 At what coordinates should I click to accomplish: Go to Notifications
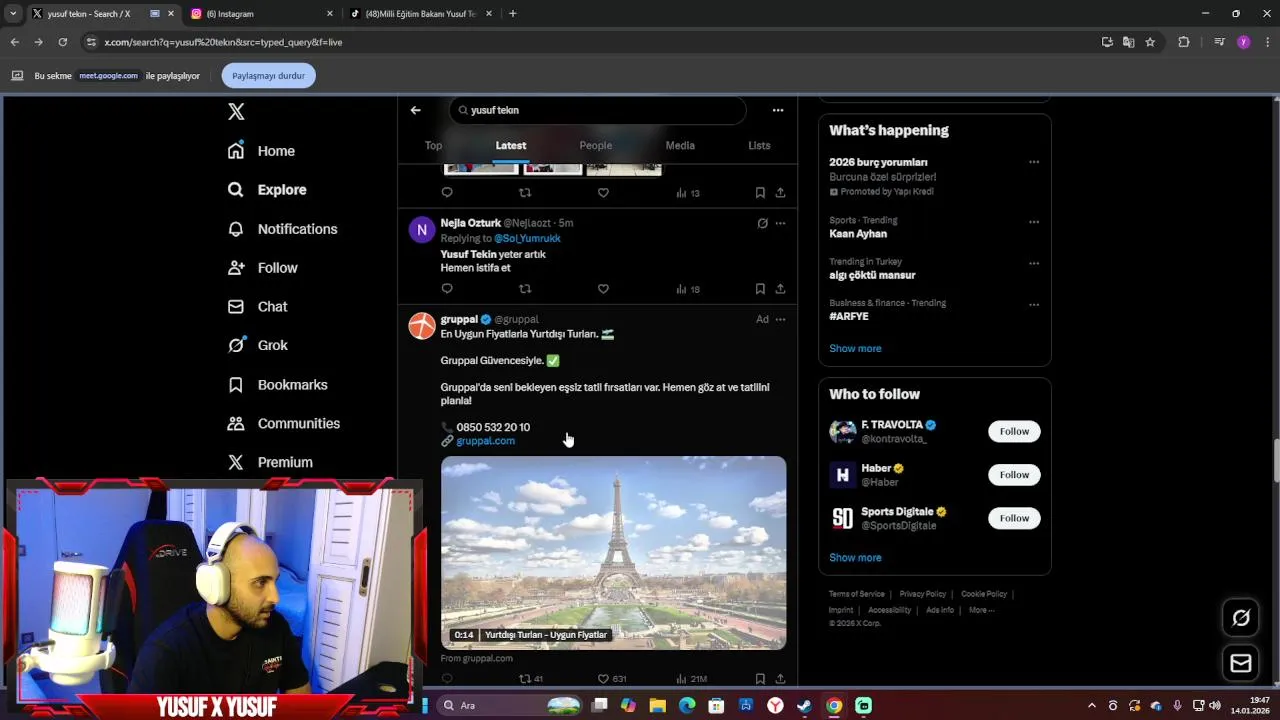tap(282, 229)
